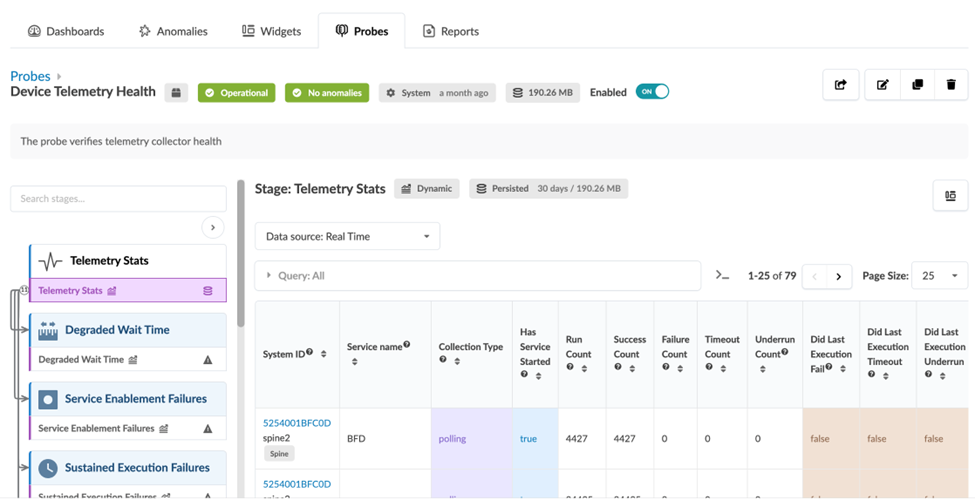The width and height of the screenshot is (975, 500).
Task: Click the Degraded Wait Time warning icon
Action: (208, 360)
